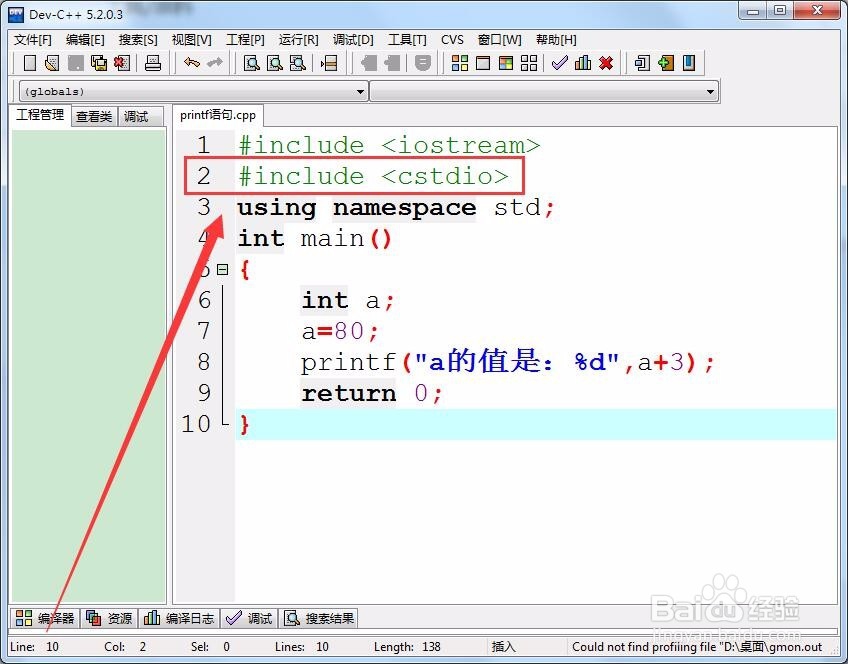Viewport: 848px width, 664px height.
Task: Click the Save file toolbar icon
Action: pyautogui.click(x=76, y=63)
